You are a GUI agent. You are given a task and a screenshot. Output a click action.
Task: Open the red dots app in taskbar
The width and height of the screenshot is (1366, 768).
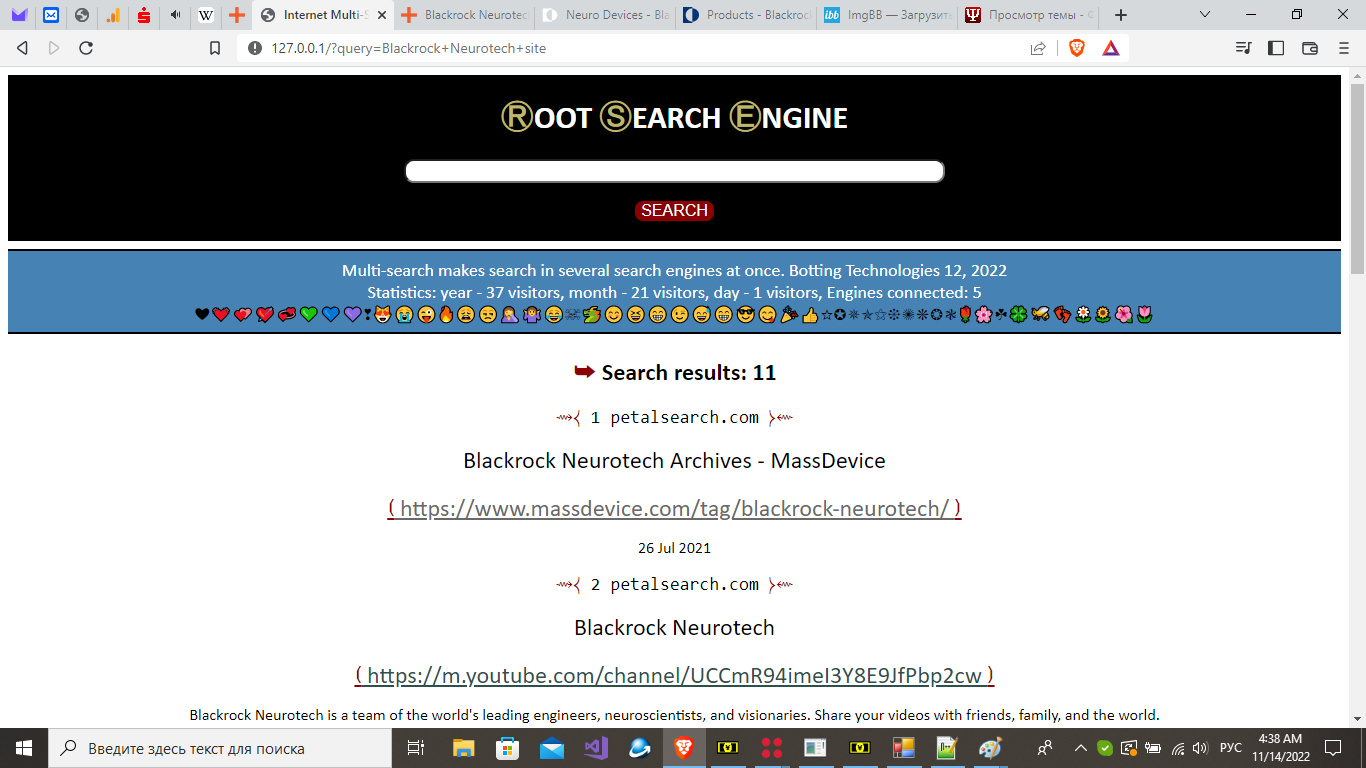771,748
